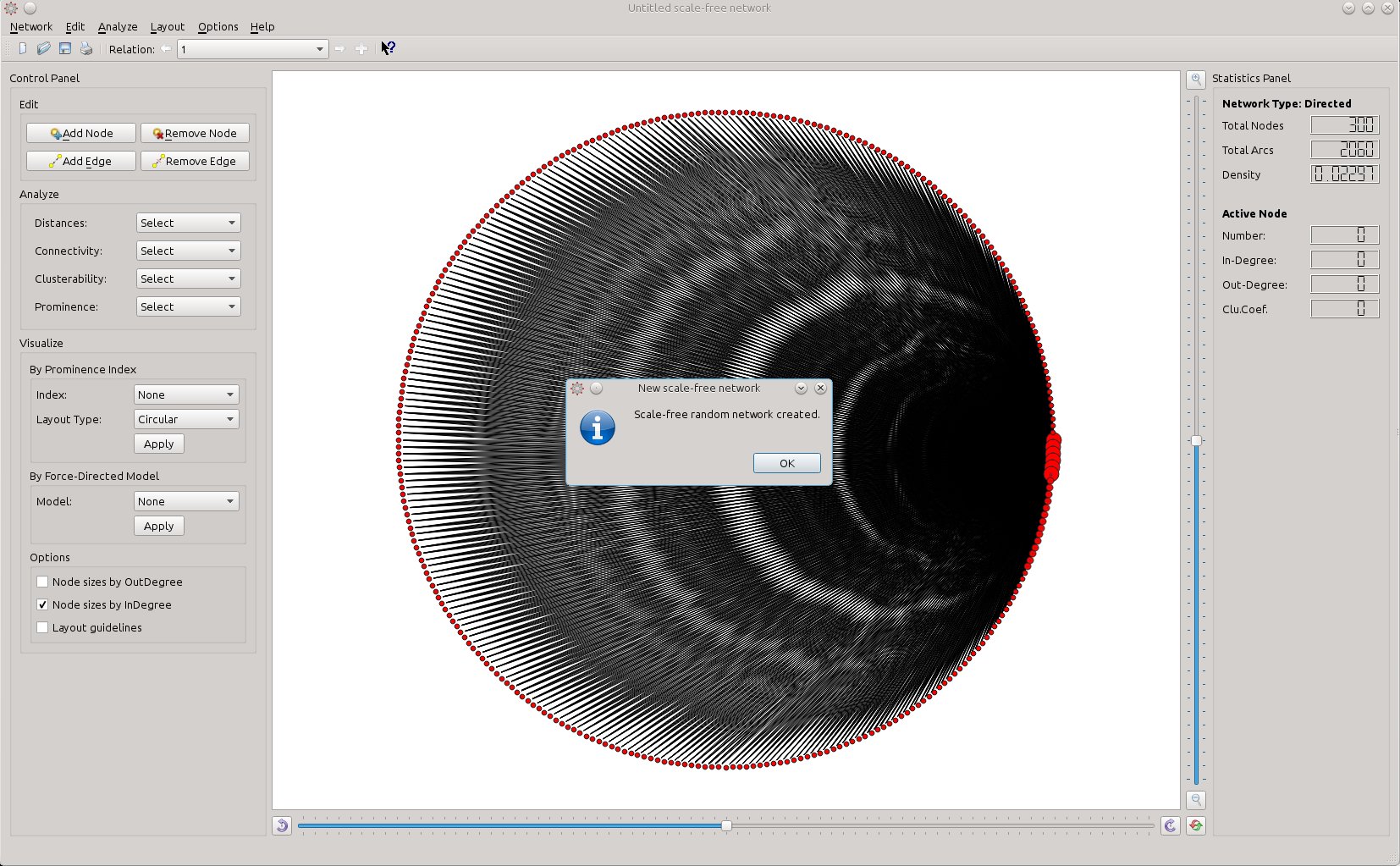1400x866 pixels.
Task: Activate the What's This help cursor
Action: (x=389, y=48)
